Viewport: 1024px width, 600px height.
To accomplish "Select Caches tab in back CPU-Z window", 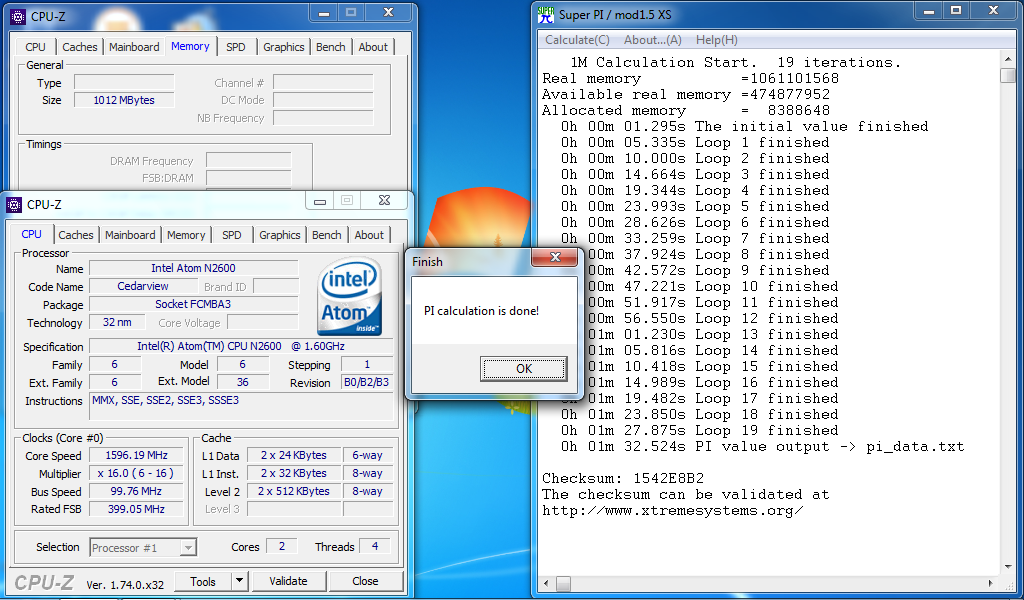I will tap(80, 47).
